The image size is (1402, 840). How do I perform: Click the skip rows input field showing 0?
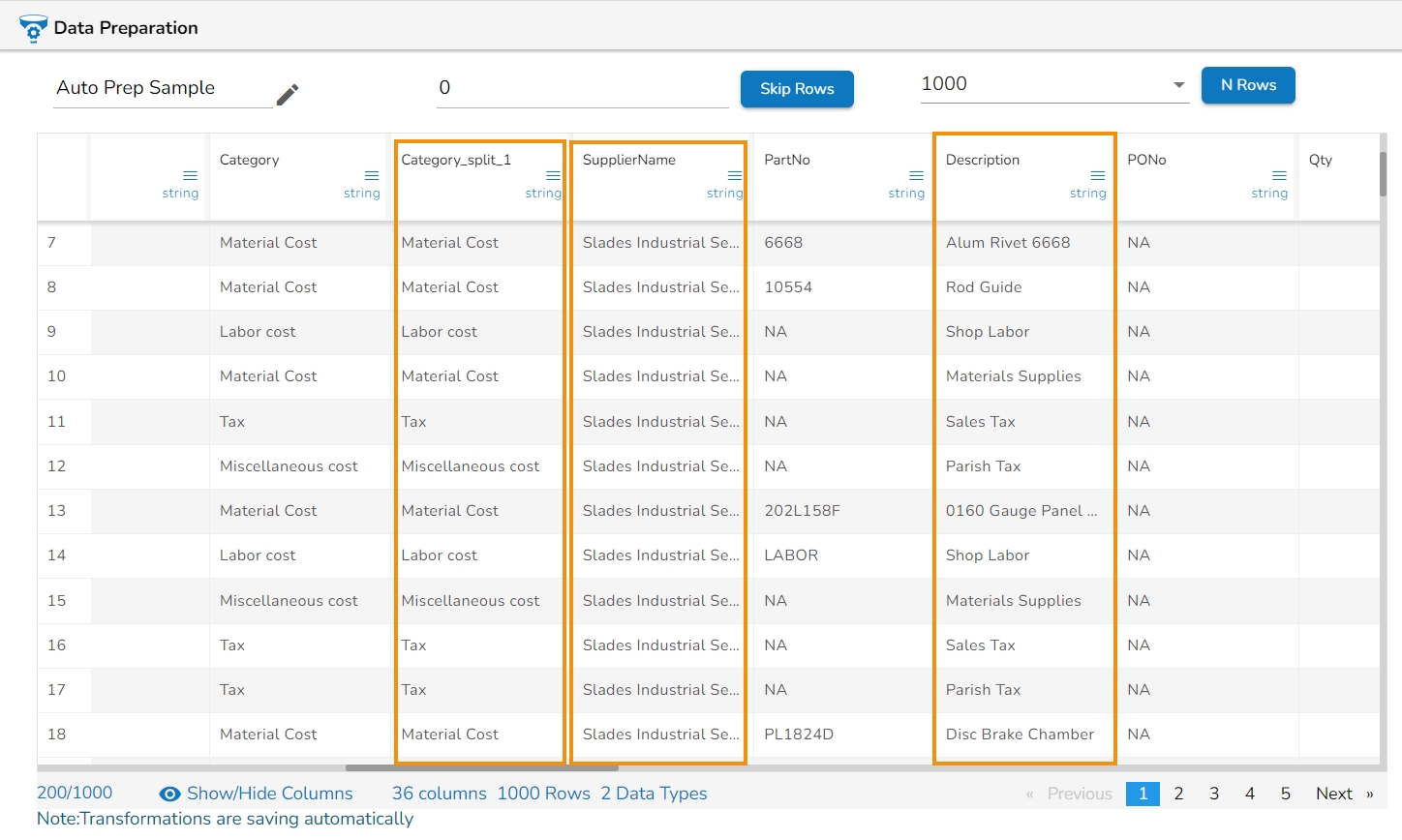tap(581, 88)
